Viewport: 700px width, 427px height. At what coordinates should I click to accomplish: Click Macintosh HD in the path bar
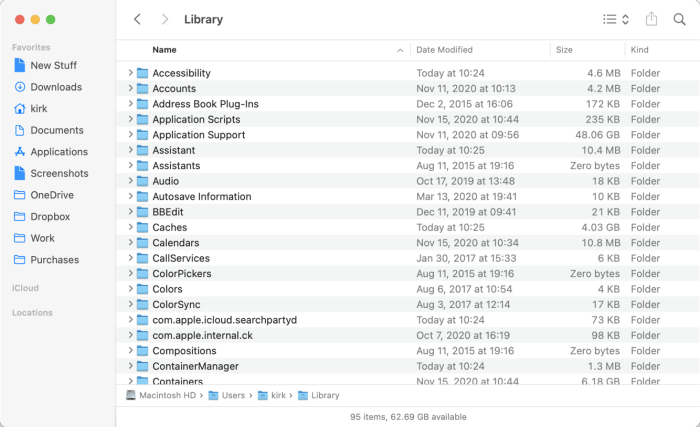coord(161,395)
